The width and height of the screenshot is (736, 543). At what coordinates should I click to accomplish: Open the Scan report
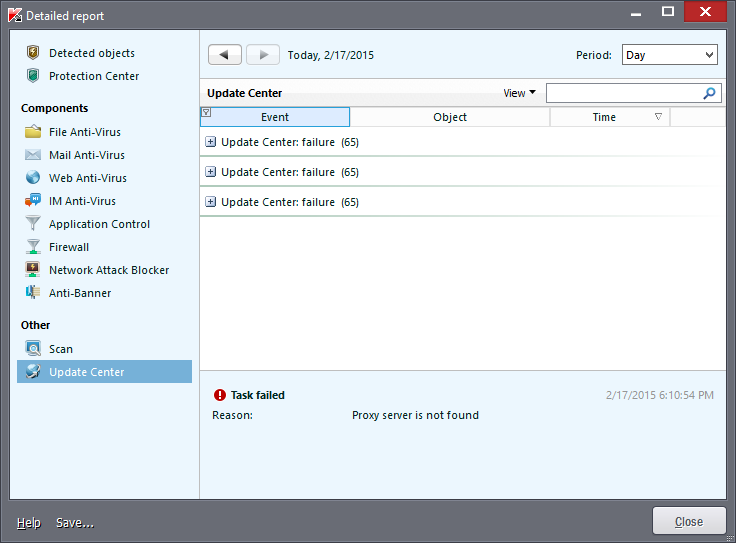point(61,349)
